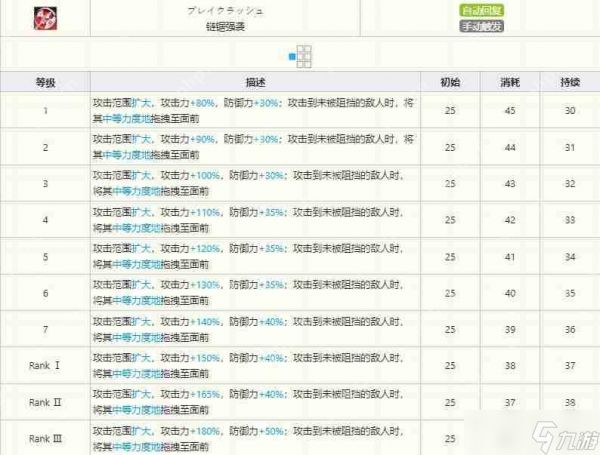Click the 描述 column header

255,82
